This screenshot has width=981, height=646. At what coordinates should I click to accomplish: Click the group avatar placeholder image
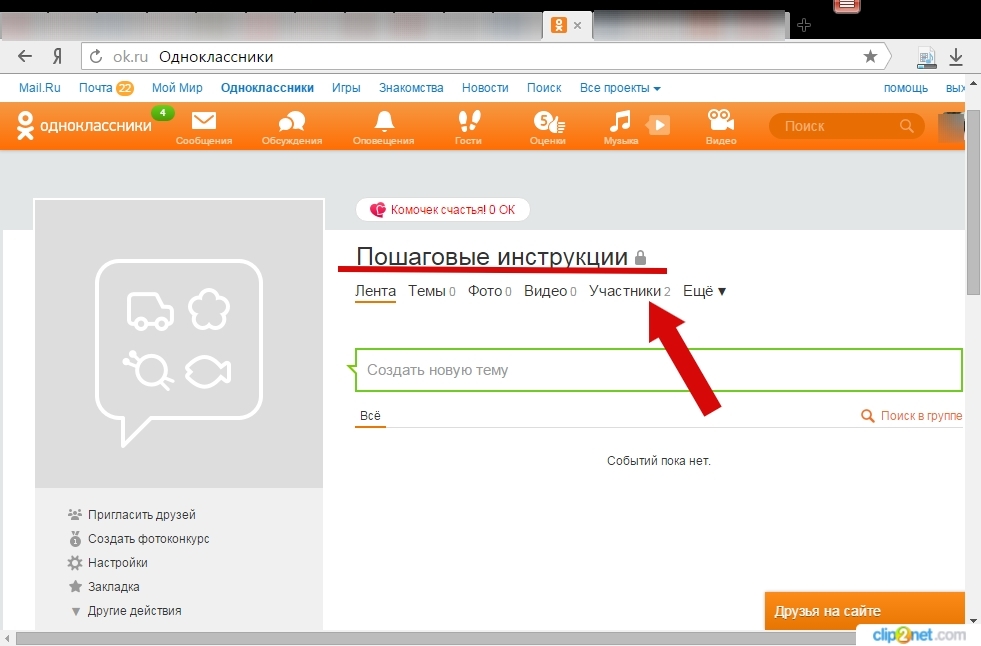coord(179,343)
